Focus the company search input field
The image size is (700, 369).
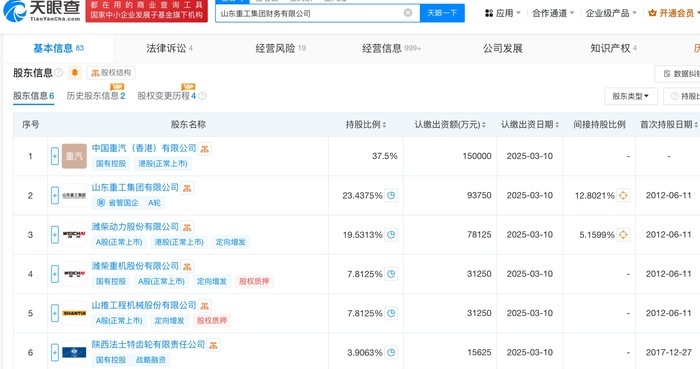(317, 13)
